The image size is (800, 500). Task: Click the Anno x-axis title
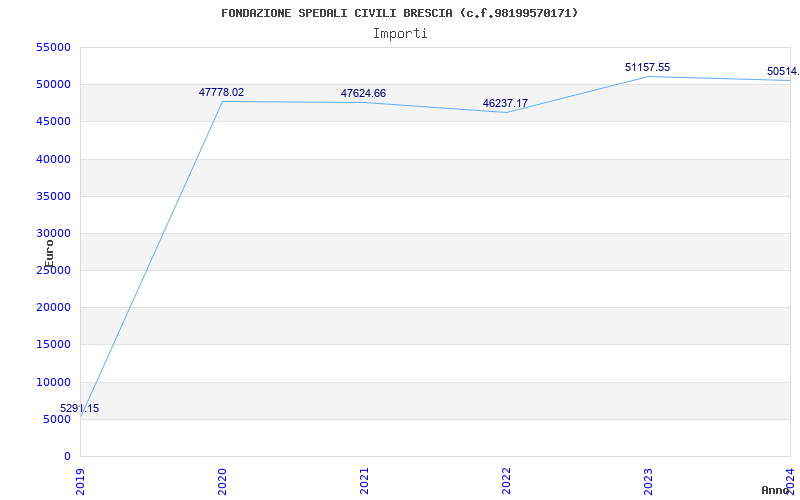pos(776,490)
